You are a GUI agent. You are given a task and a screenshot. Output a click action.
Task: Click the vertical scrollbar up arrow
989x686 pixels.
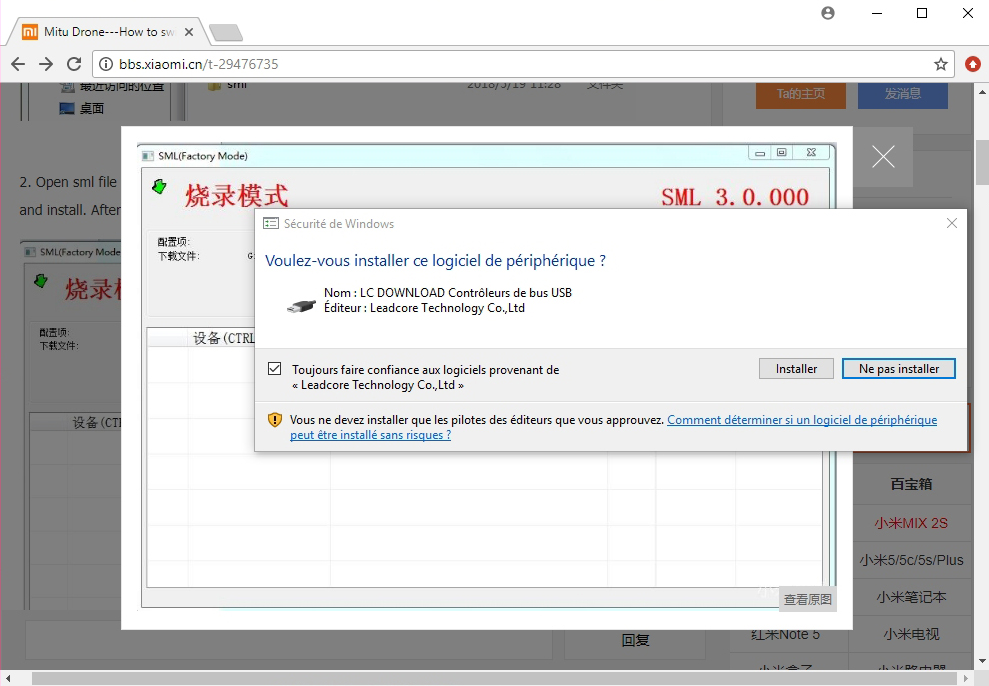[x=982, y=92]
